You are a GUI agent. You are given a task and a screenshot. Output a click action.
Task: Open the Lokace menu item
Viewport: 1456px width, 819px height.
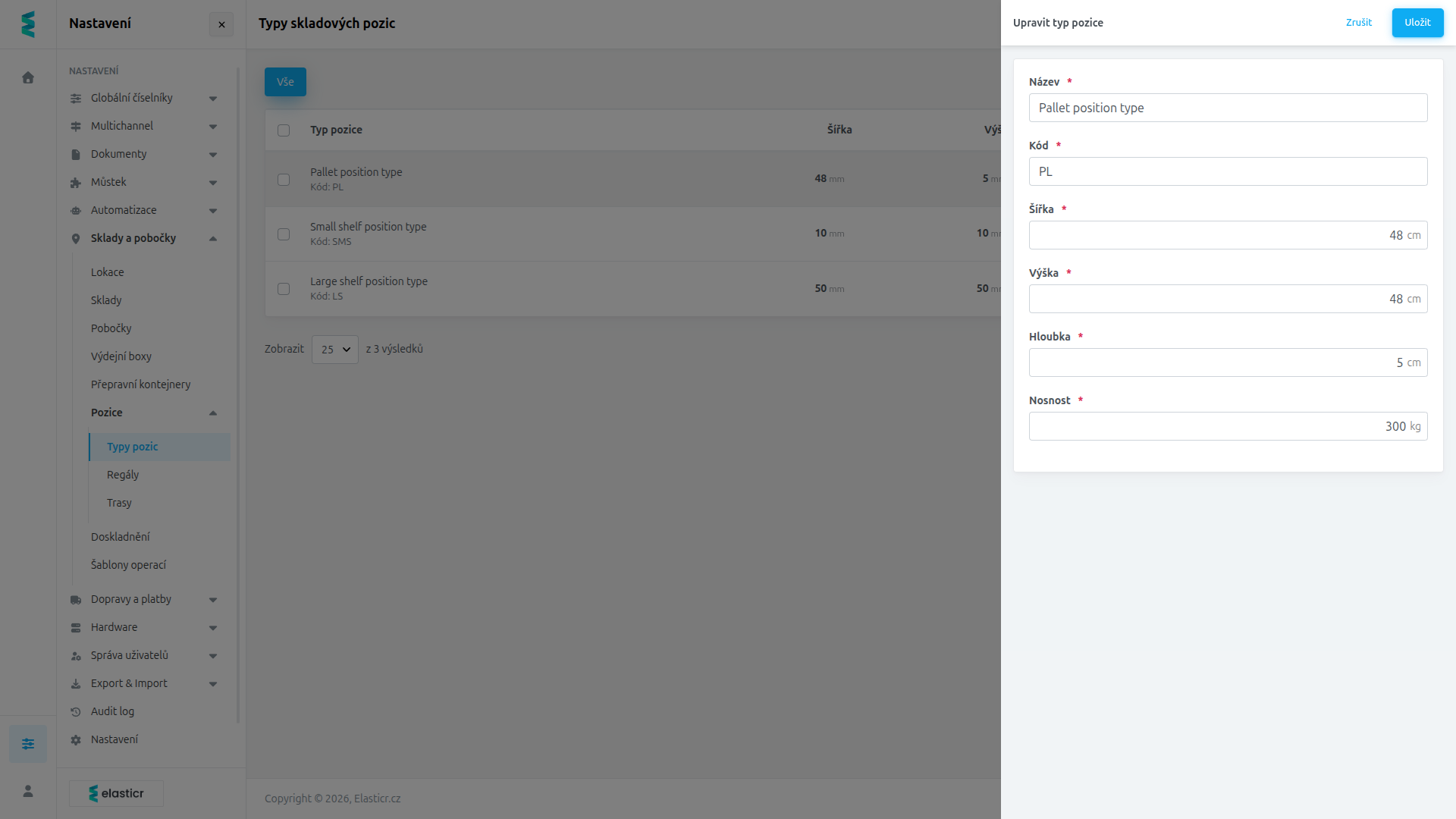(108, 272)
